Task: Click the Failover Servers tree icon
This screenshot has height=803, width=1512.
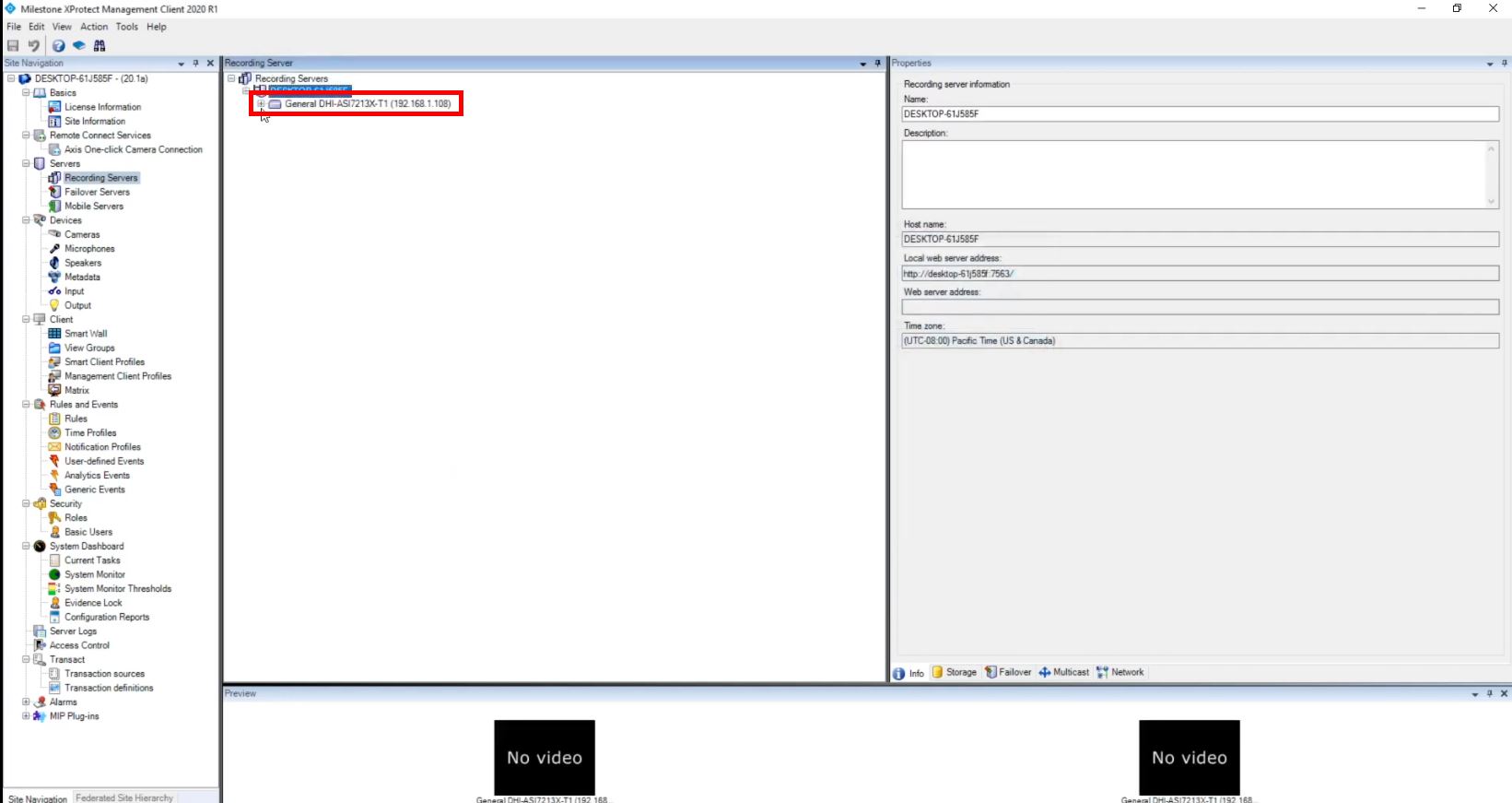Action: coord(54,192)
